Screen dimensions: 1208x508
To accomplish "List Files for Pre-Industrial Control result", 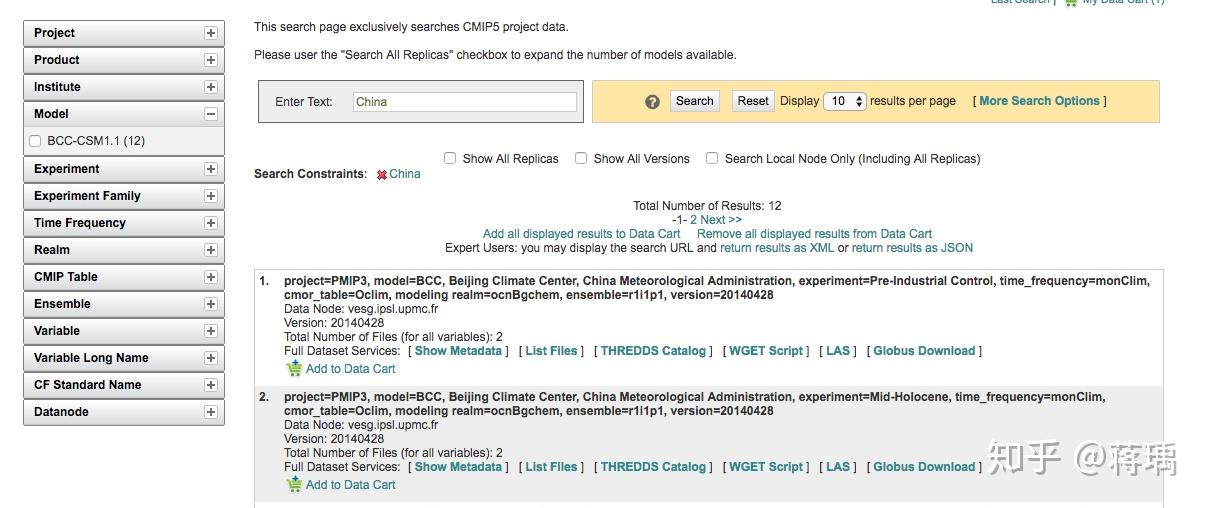I will pos(551,351).
